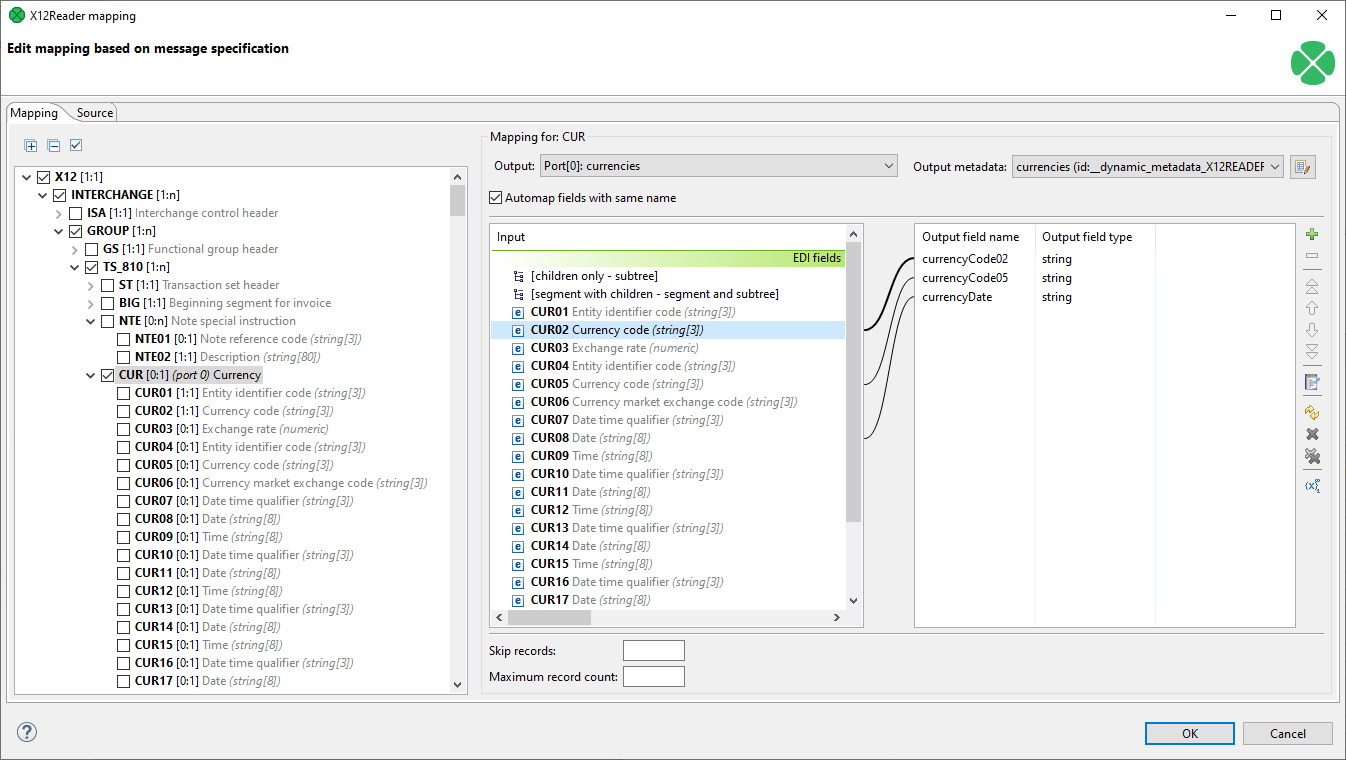Screen dimensions: 1346x760
Task: Click the automap refresh icon with yellow arrows
Action: [x=1311, y=410]
